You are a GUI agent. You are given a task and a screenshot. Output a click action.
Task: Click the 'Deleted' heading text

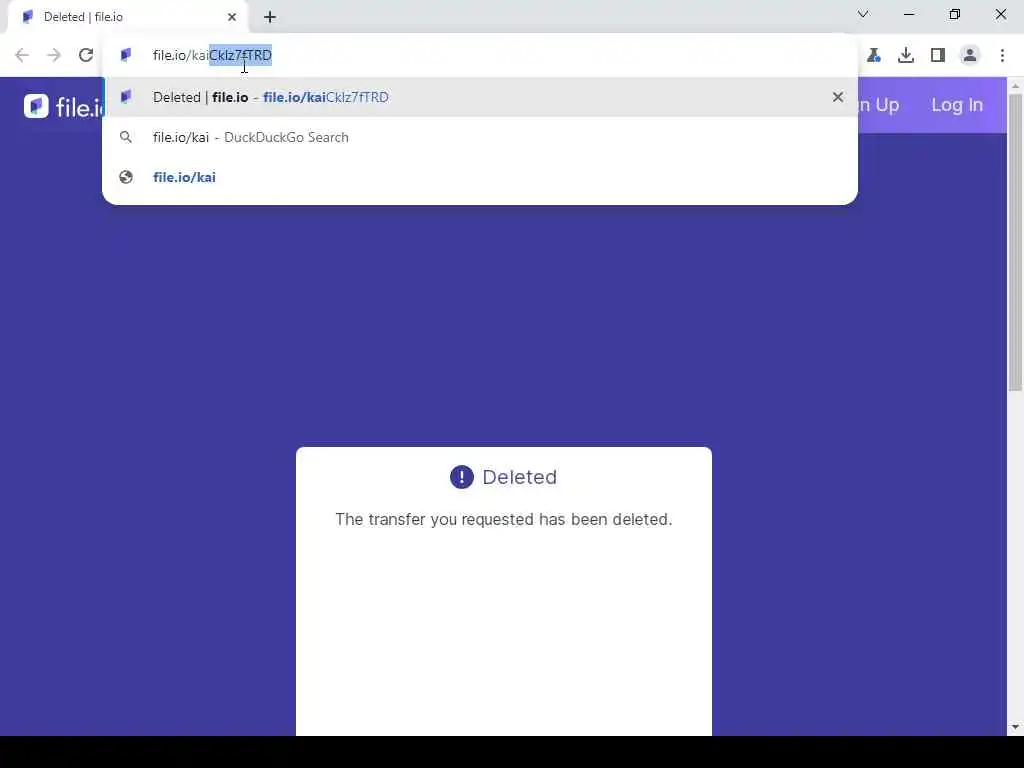pyautogui.click(x=519, y=477)
